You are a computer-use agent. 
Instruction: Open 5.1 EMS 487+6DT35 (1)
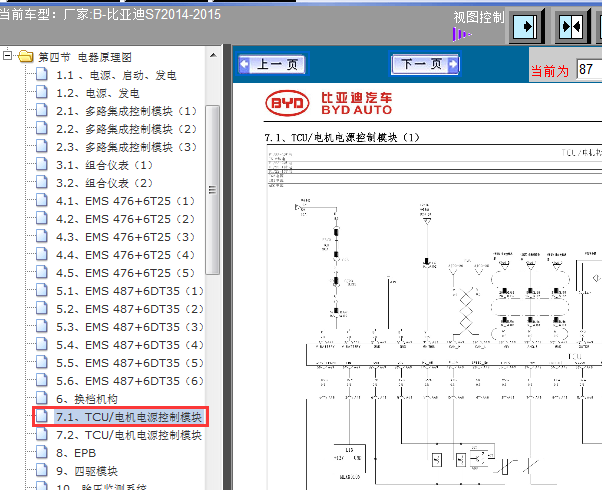click(130, 291)
